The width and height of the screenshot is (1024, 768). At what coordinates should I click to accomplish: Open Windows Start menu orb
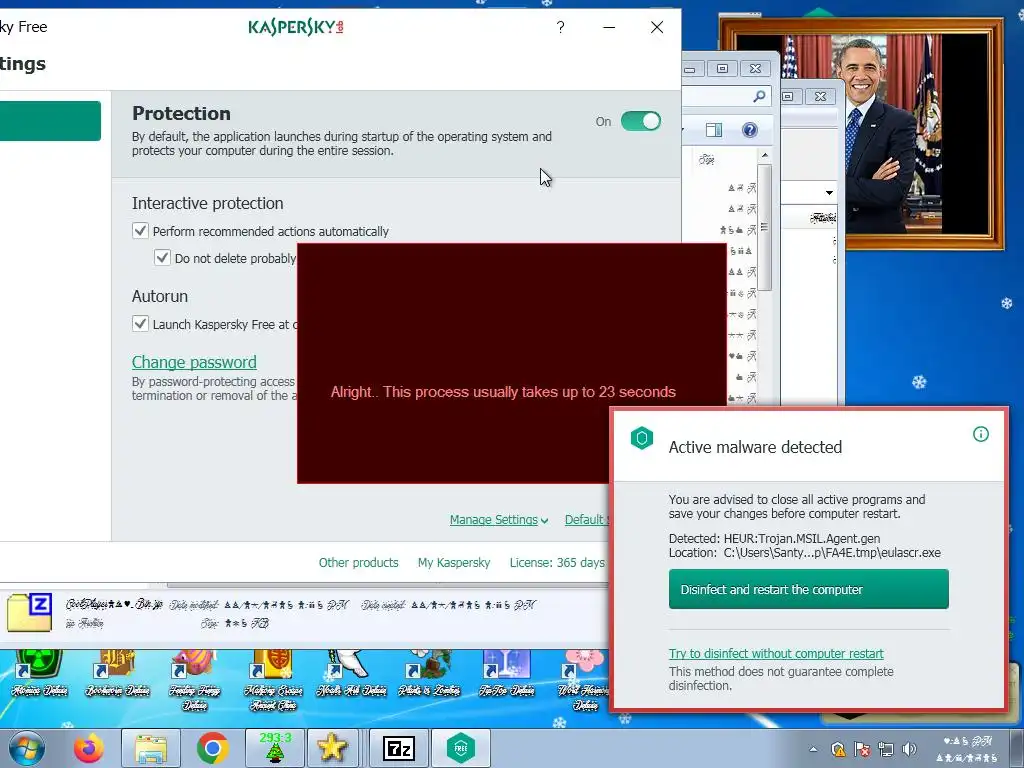pyautogui.click(x=27, y=748)
